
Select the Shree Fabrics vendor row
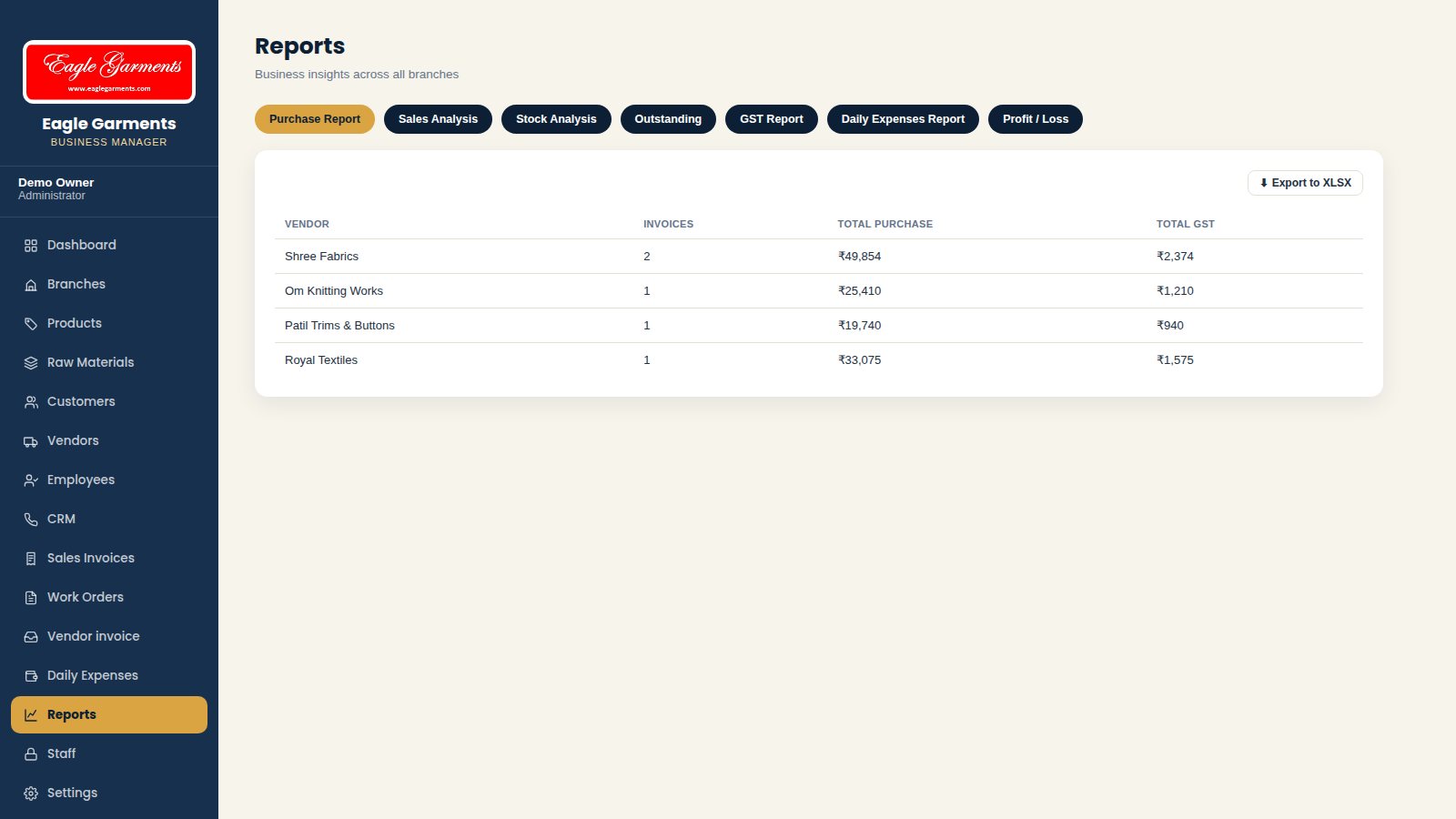819,257
